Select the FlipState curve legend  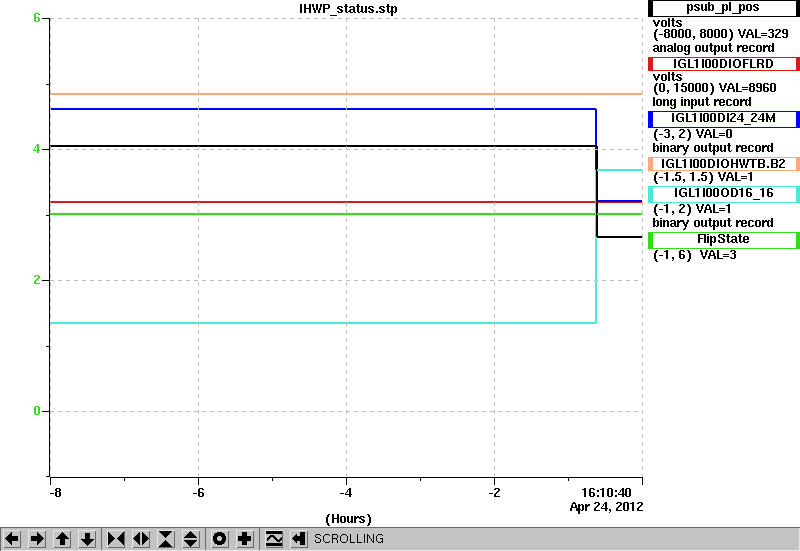click(723, 240)
